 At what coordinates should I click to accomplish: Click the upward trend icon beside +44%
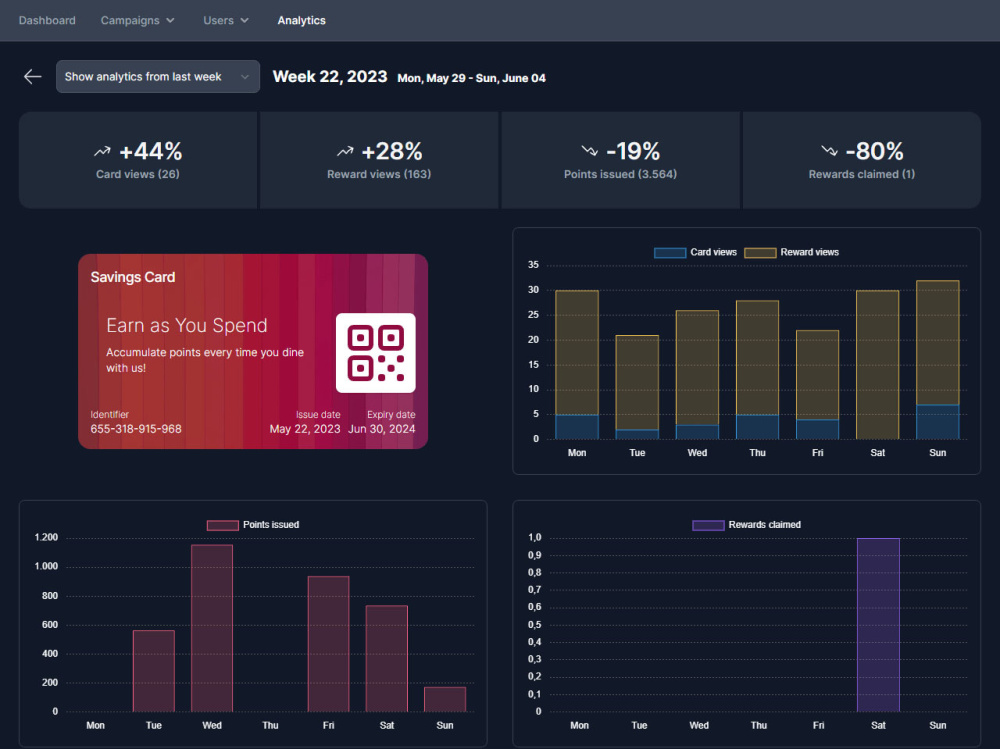tap(102, 151)
